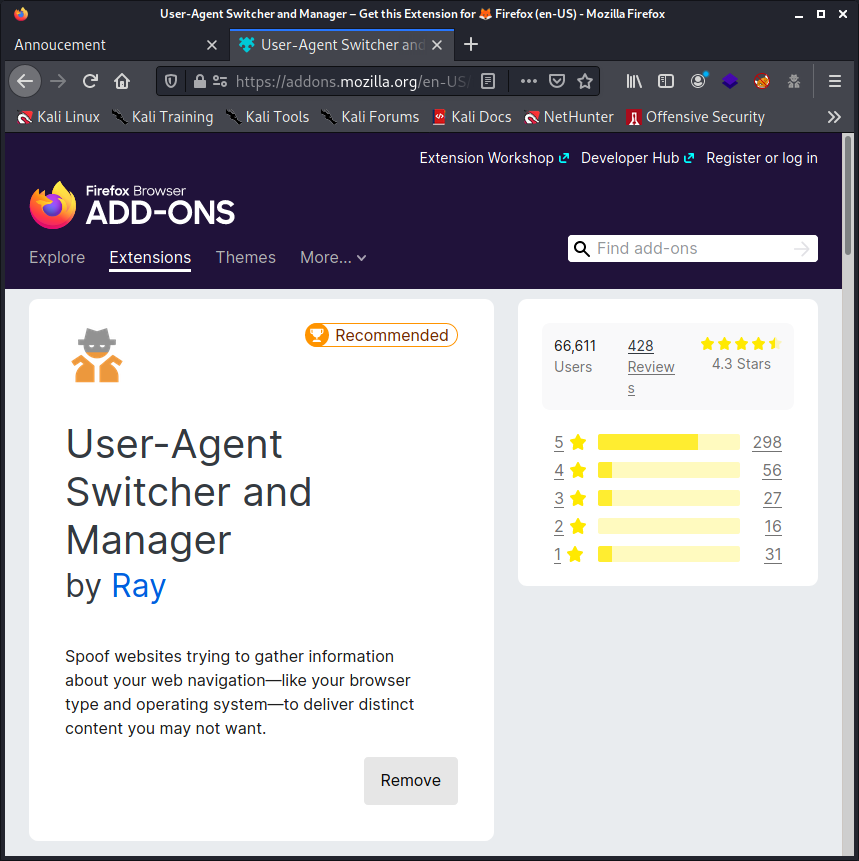Bookmark this page with the star
The height and width of the screenshot is (861, 859).
pos(585,82)
